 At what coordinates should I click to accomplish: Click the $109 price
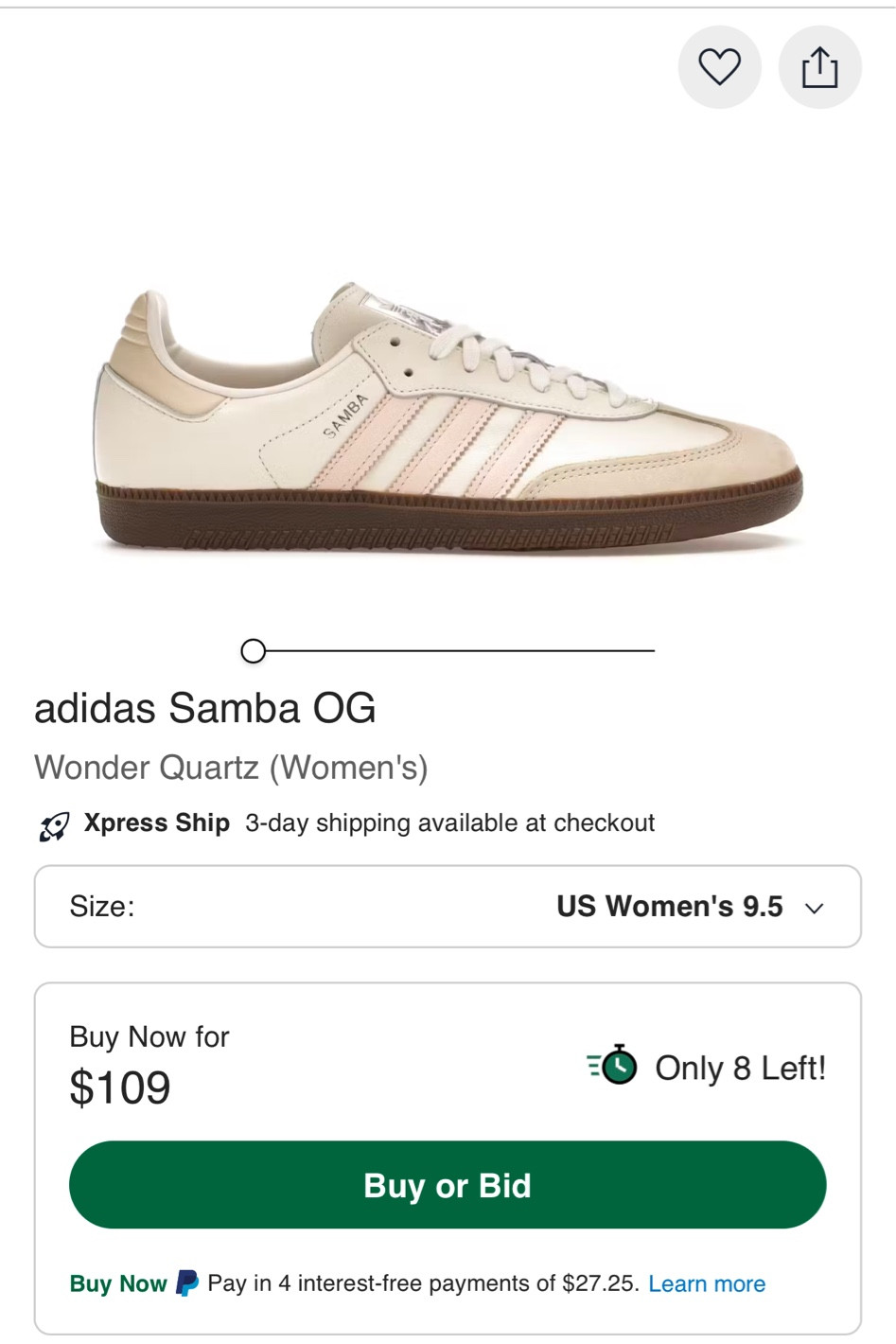120,1087
